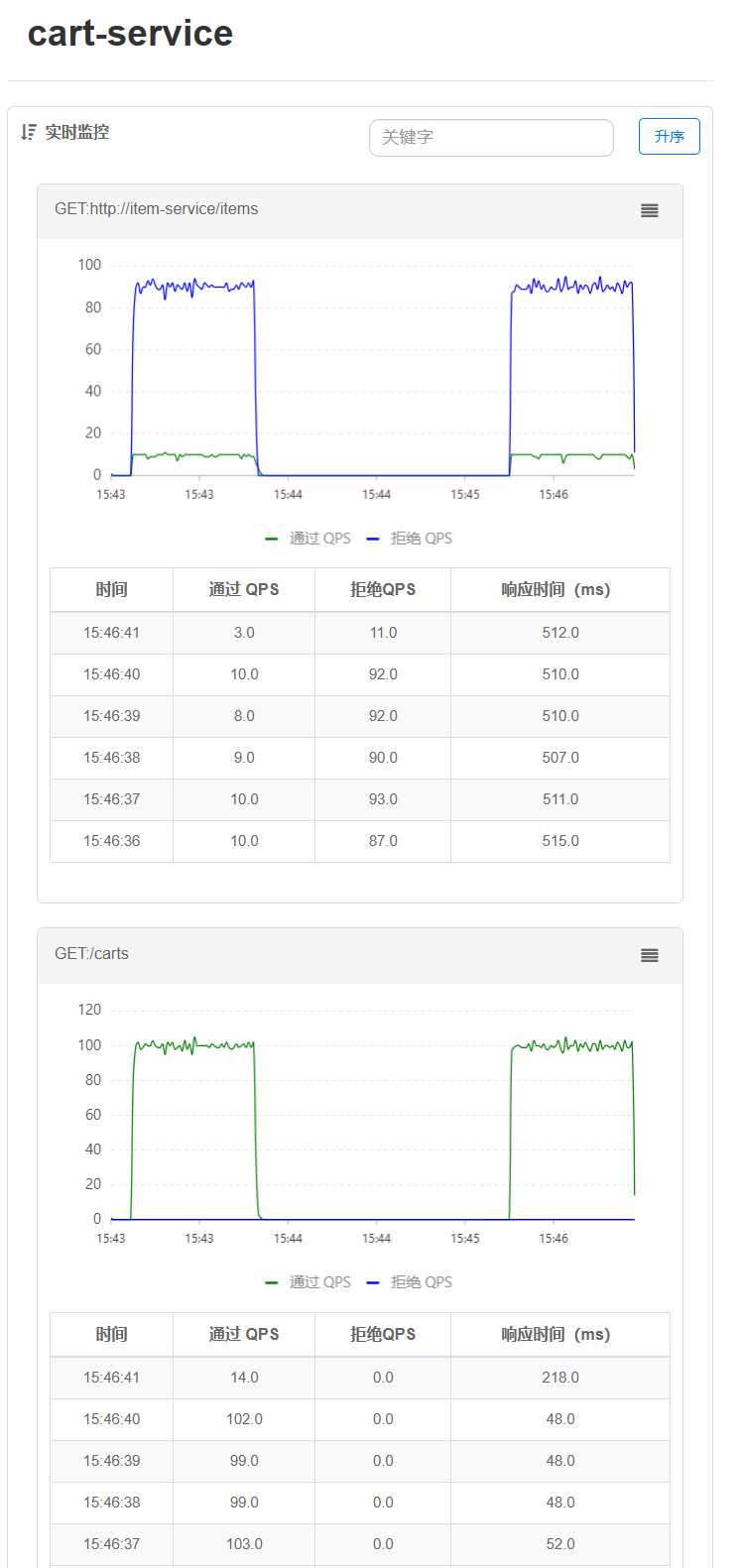Click the cart-service page heading
Image resolution: width=742 pixels, height=1568 pixels.
pos(130,34)
